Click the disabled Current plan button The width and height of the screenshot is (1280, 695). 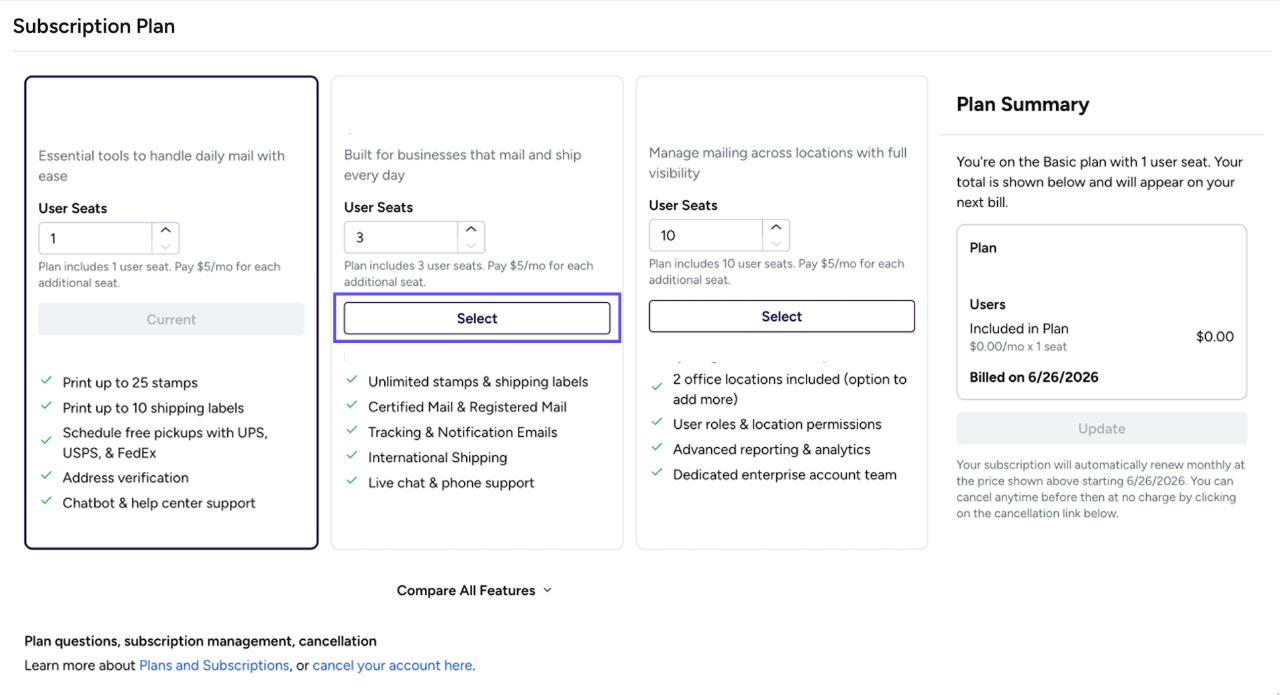171,319
